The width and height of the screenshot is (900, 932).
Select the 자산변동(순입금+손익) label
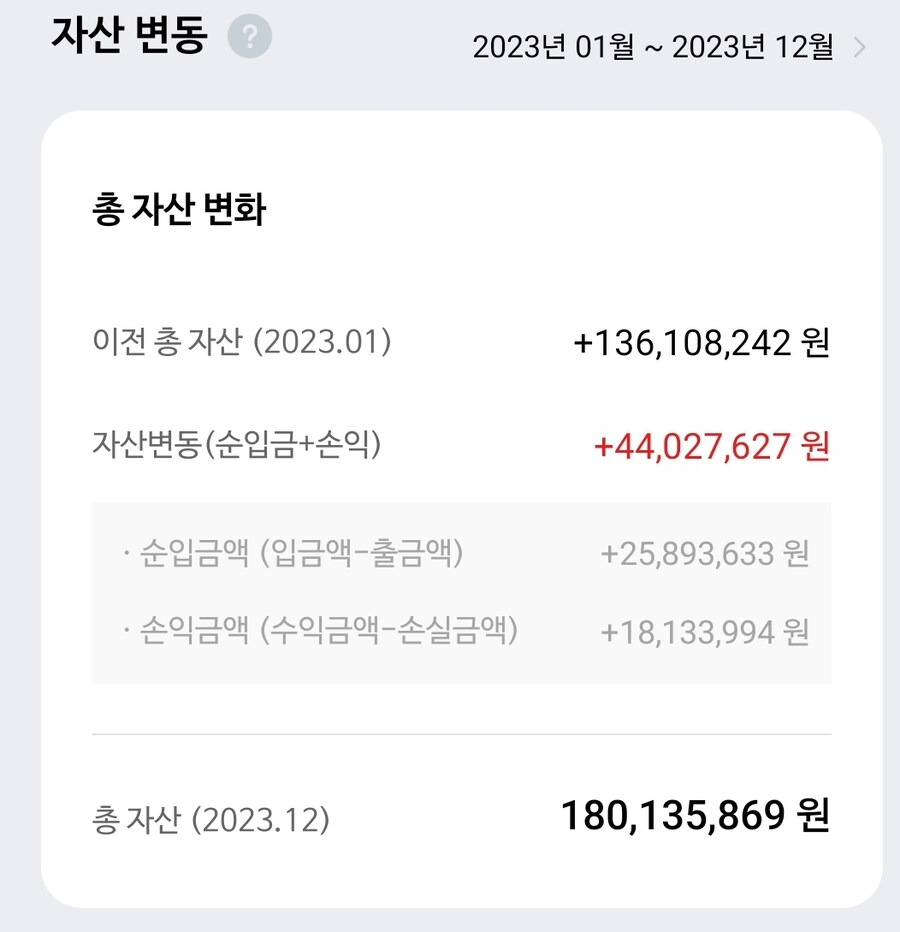coord(236,445)
